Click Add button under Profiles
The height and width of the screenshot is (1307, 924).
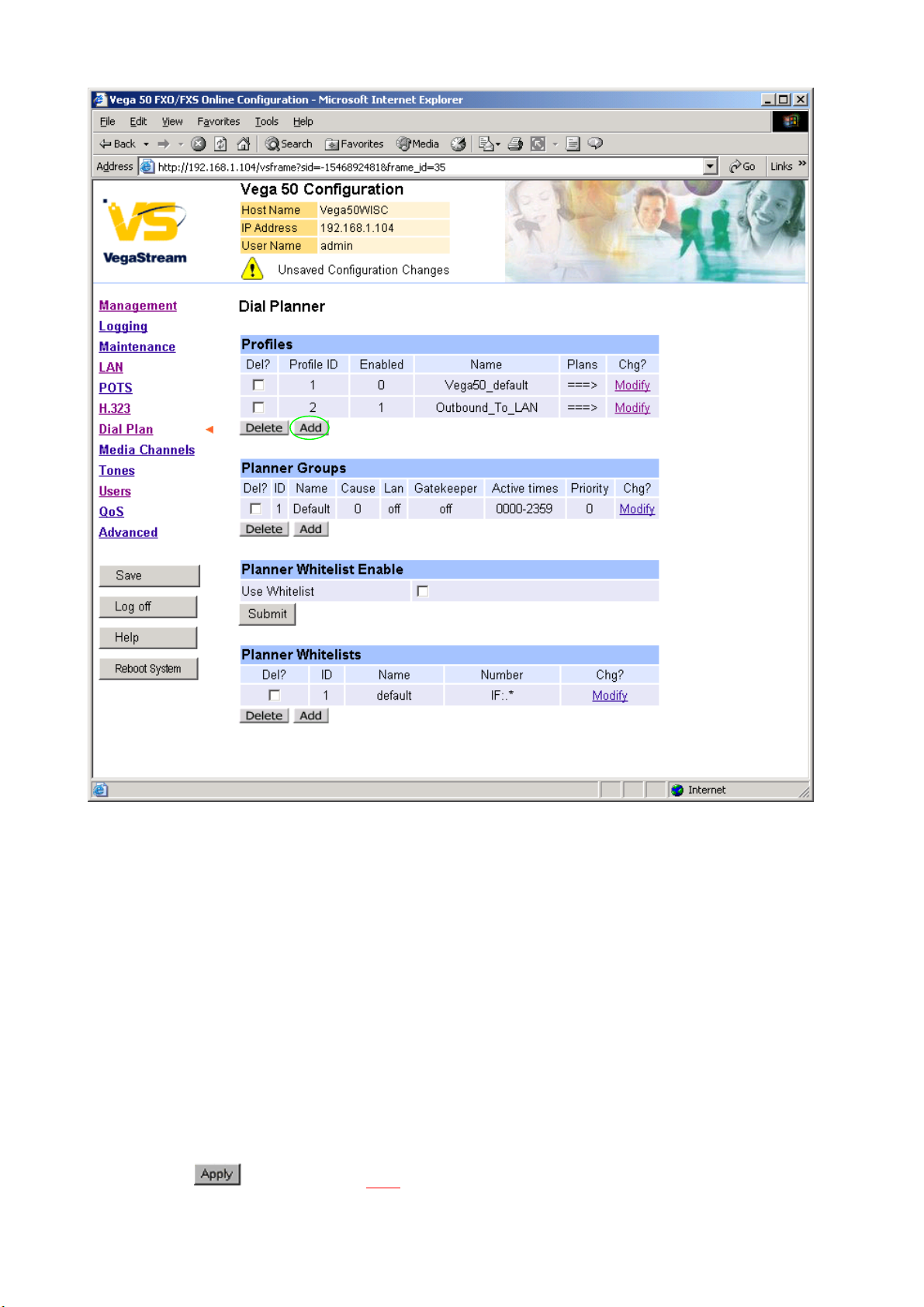pyautogui.click(x=310, y=427)
